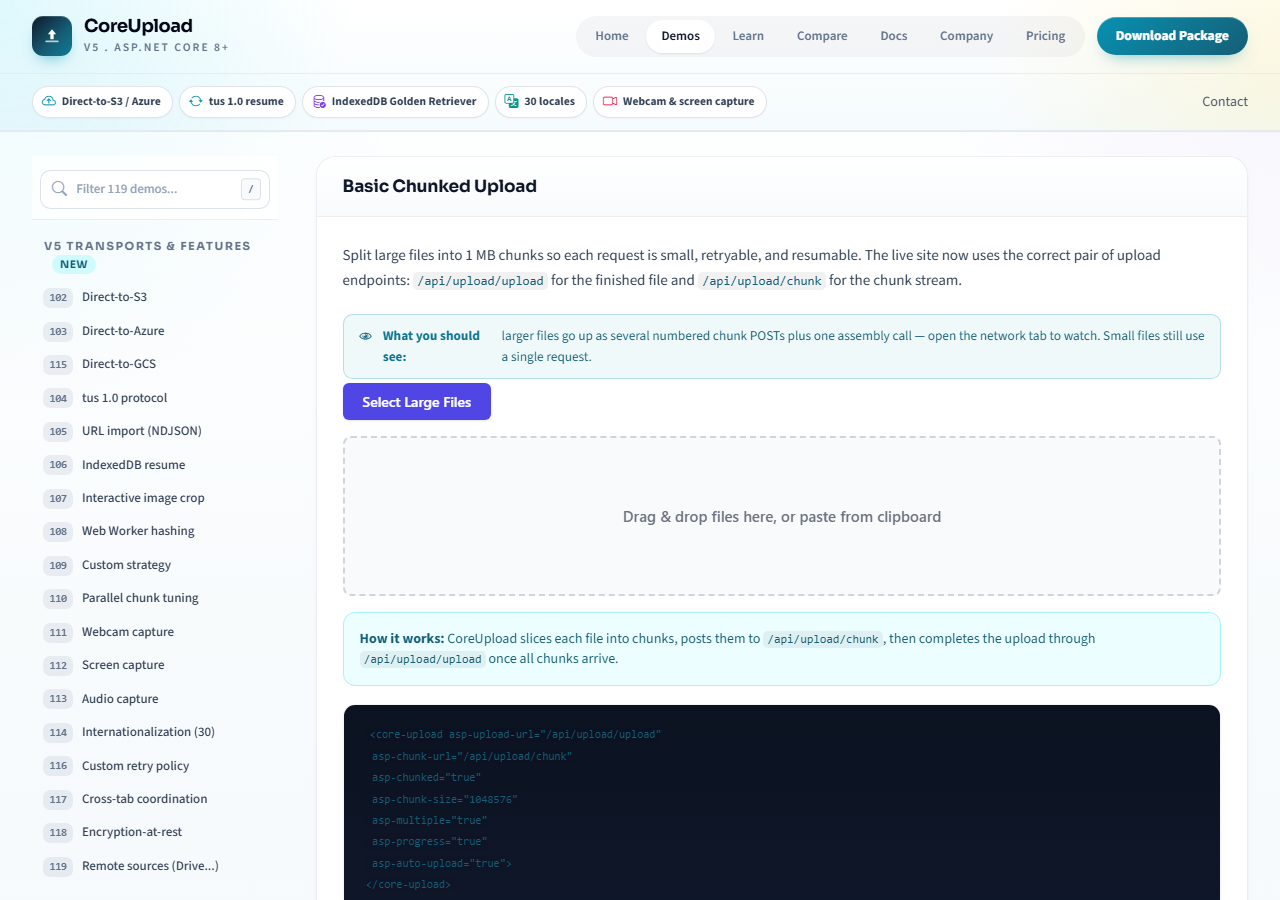Click the translate icon beside 30 locales
The height and width of the screenshot is (900, 1280).
coord(512,101)
